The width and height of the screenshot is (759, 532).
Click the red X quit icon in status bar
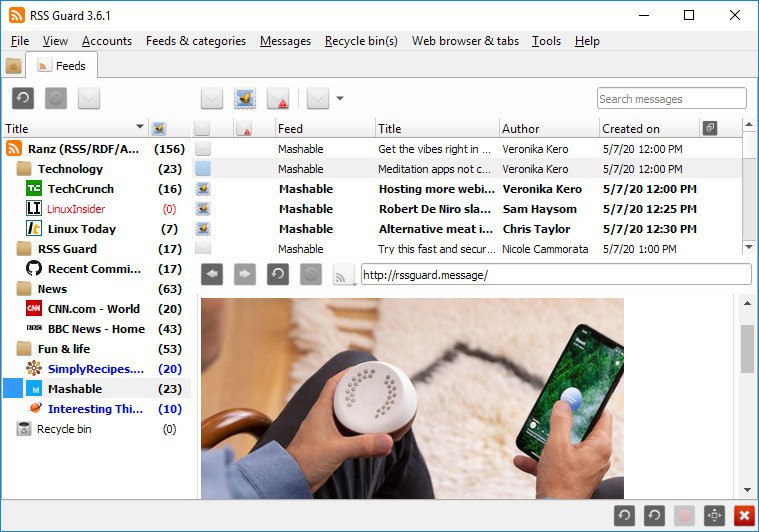[743, 515]
